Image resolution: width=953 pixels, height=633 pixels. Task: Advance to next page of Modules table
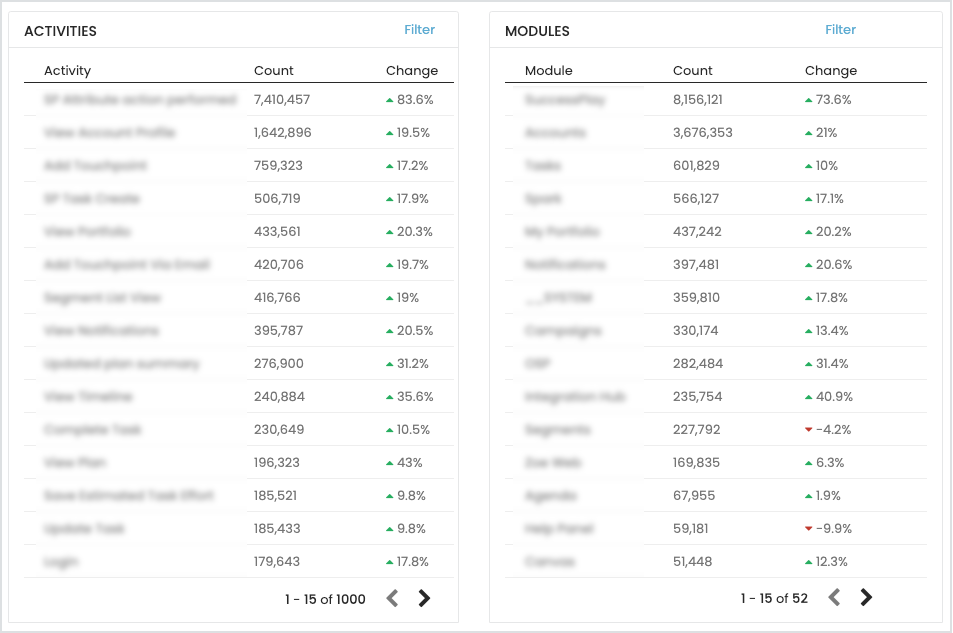tap(866, 597)
